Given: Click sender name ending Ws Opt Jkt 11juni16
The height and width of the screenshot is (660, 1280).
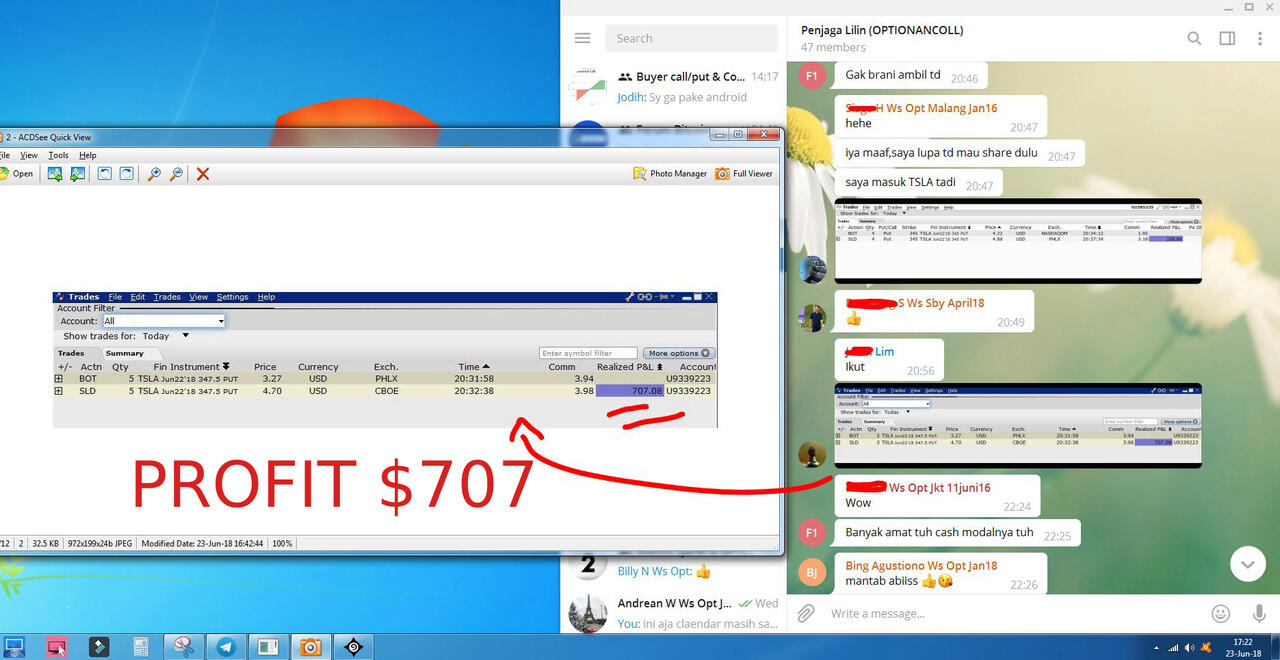Looking at the screenshot, I should tap(918, 488).
